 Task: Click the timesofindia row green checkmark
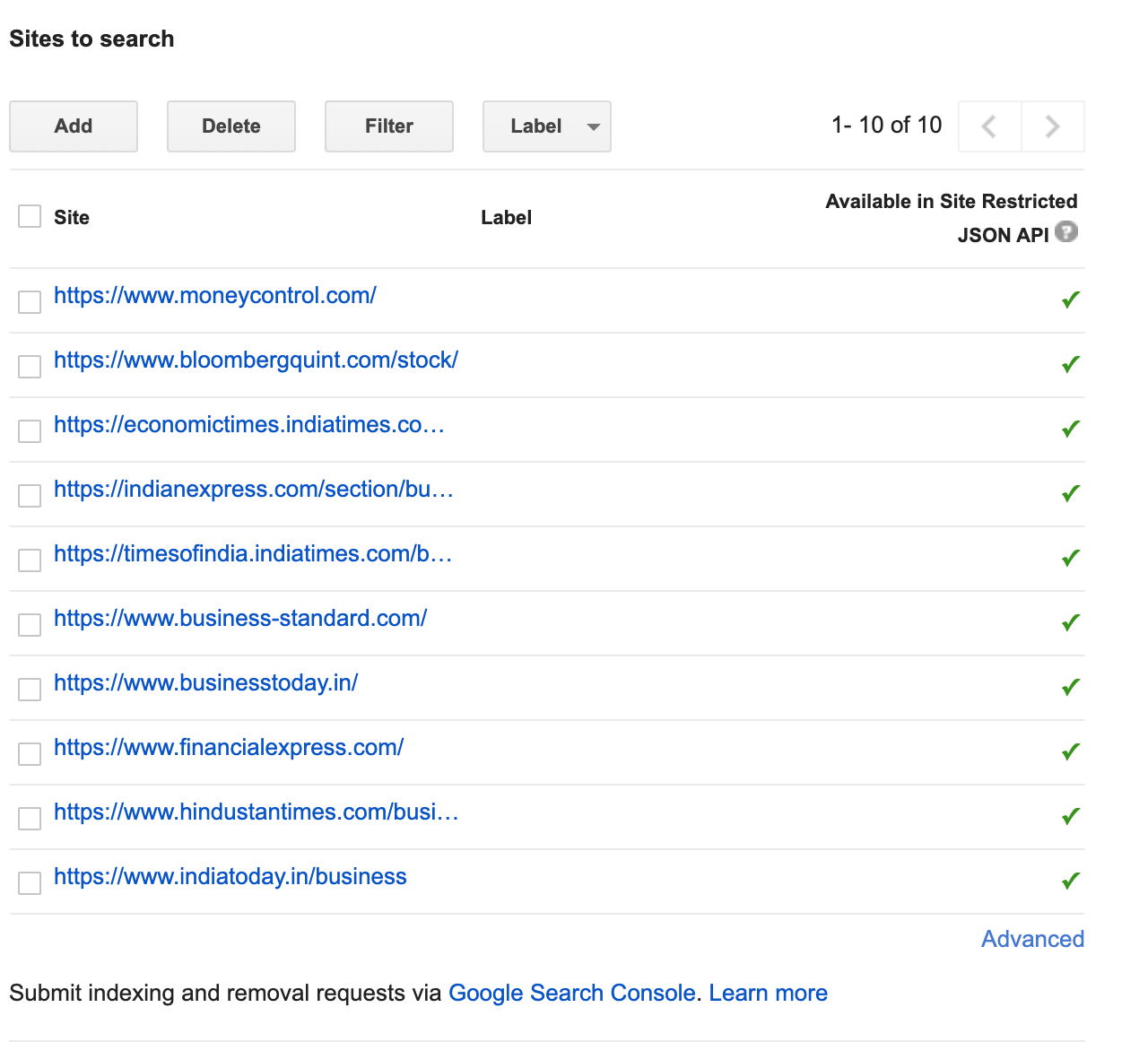[1071, 558]
